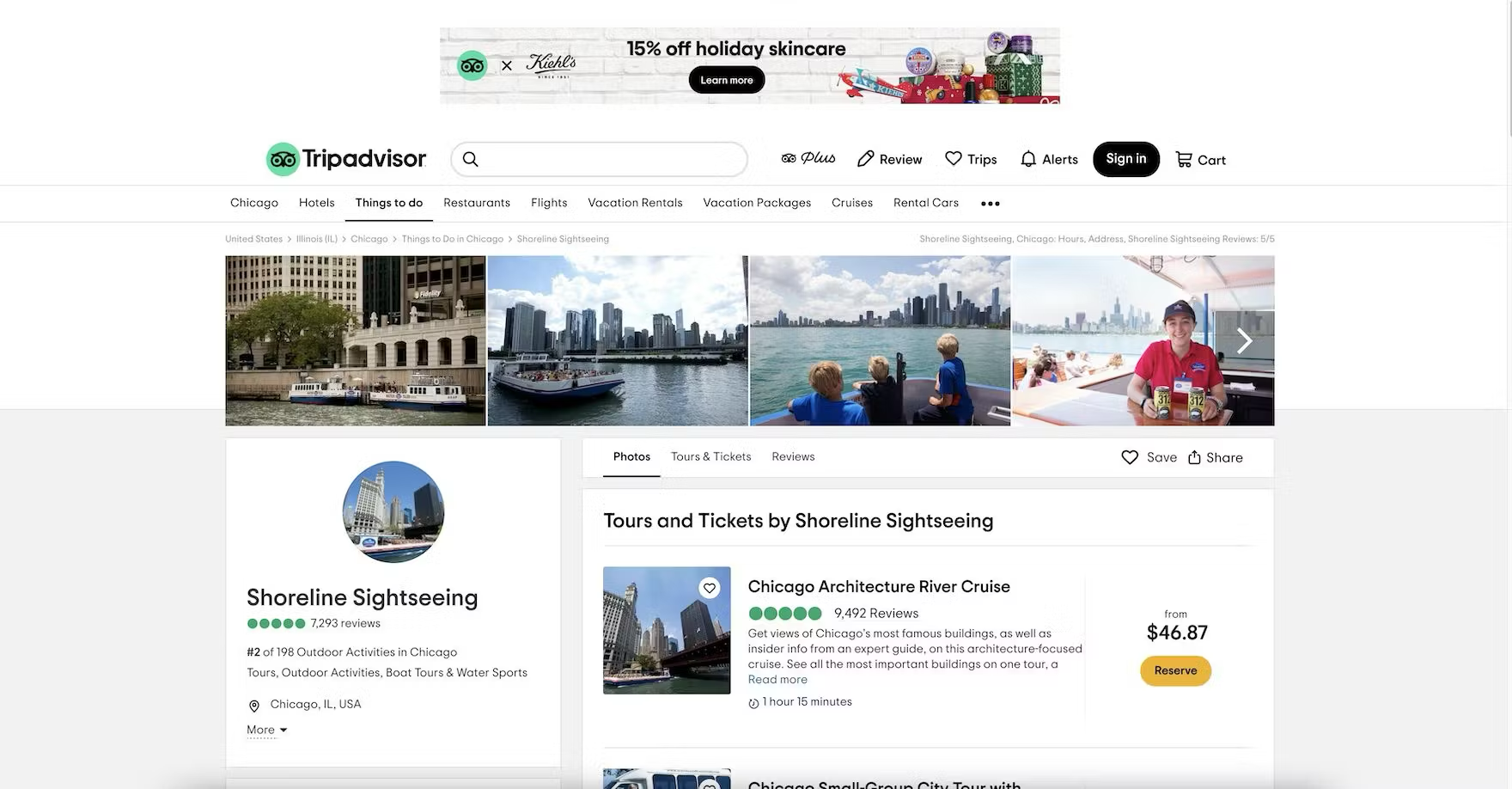Show next photos with carousel arrow
Image resolution: width=1512 pixels, height=789 pixels.
click(1244, 341)
